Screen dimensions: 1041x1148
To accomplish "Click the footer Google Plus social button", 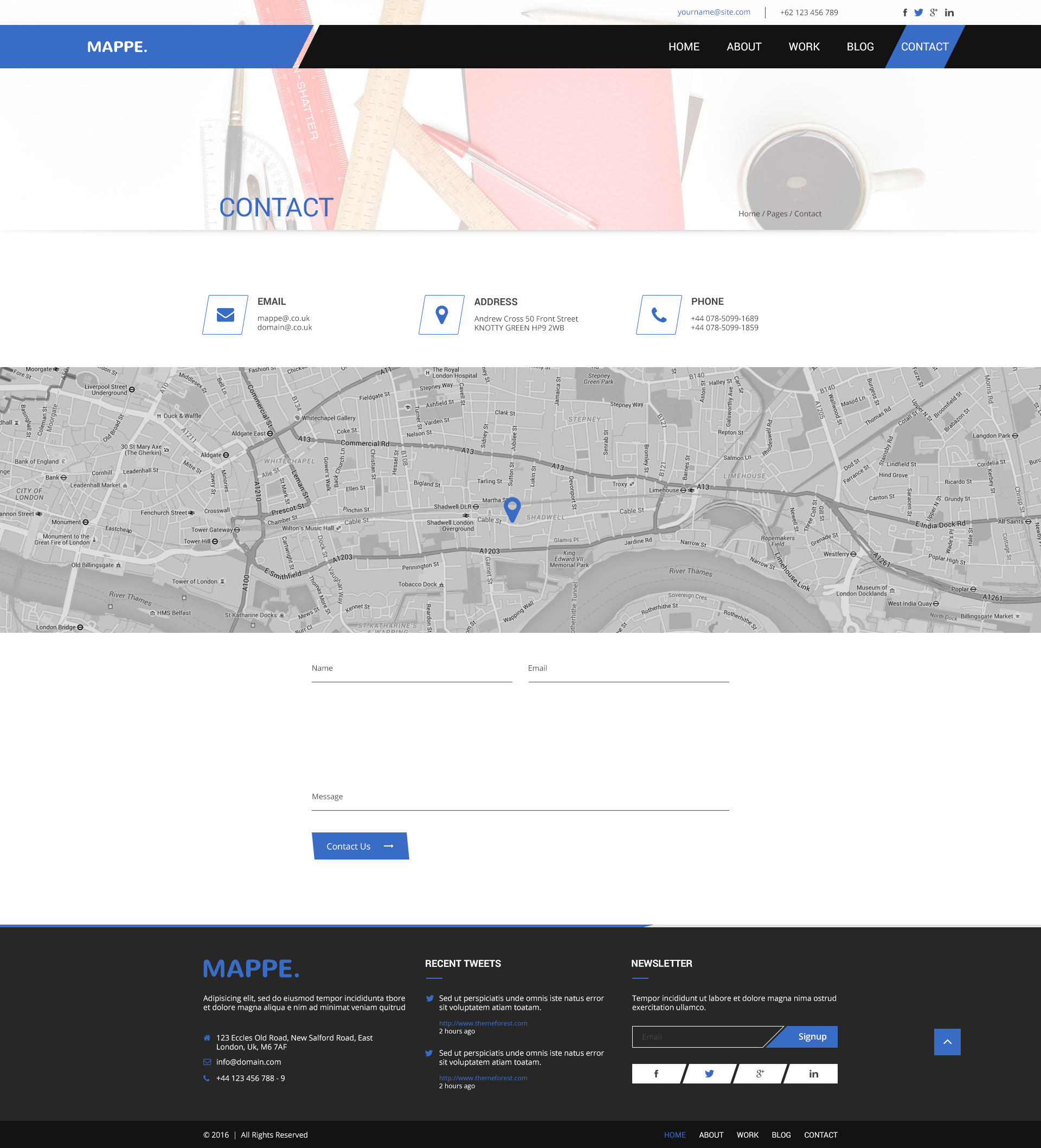I will [x=760, y=1073].
